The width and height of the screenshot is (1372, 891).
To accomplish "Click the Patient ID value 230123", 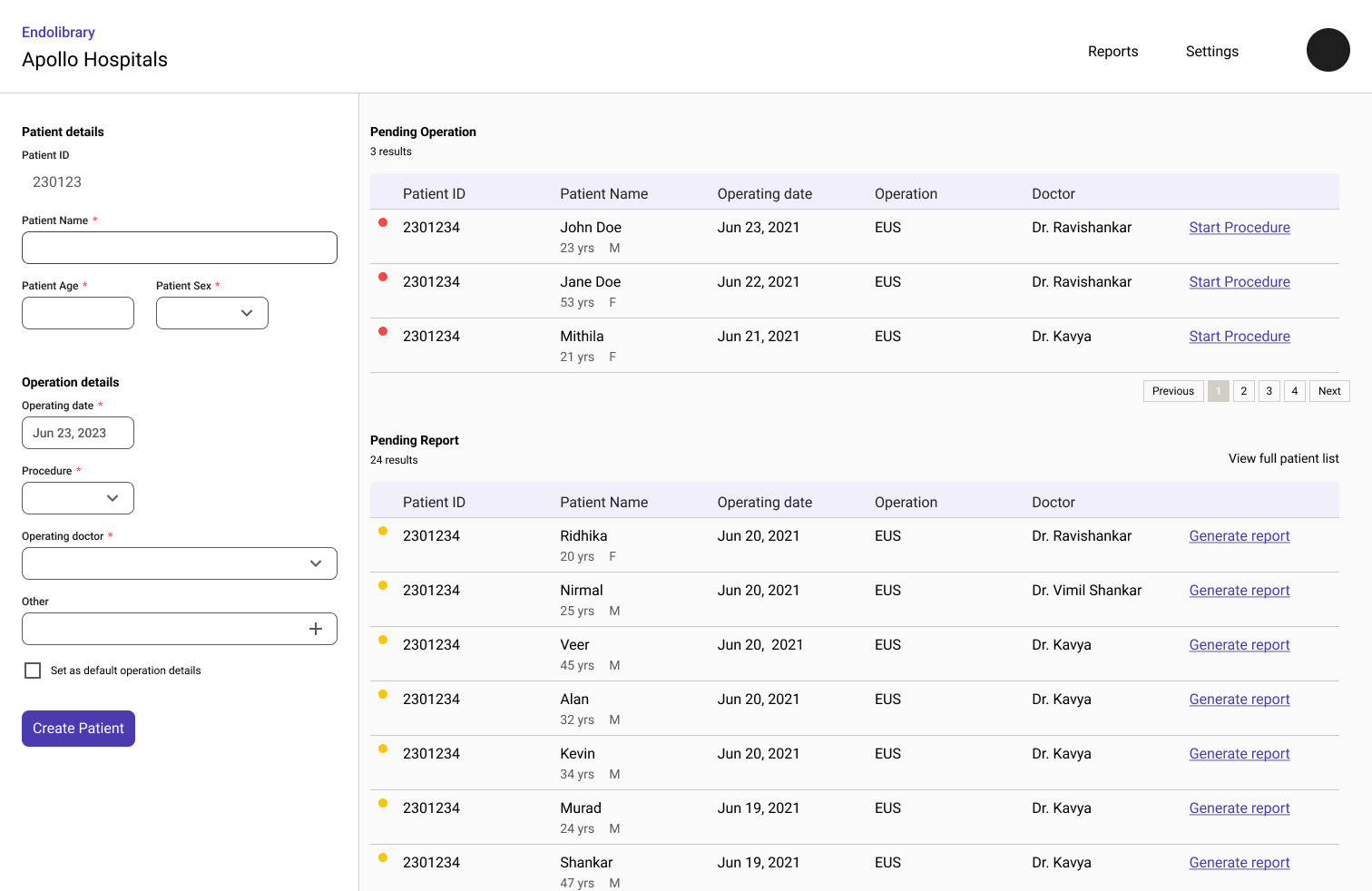I will pyautogui.click(x=57, y=182).
